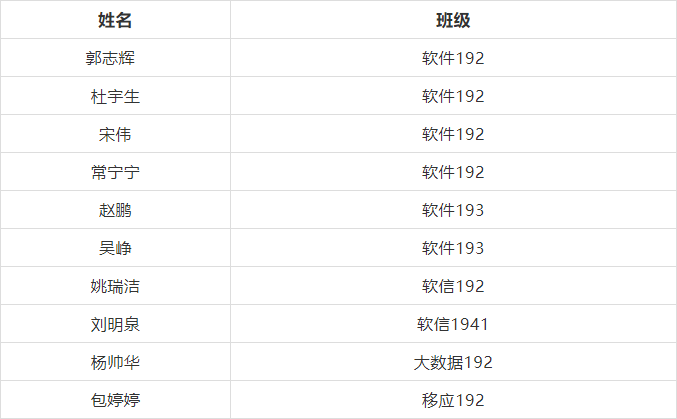Click the 姓名 column header
This screenshot has height=419, width=677.
115,20
